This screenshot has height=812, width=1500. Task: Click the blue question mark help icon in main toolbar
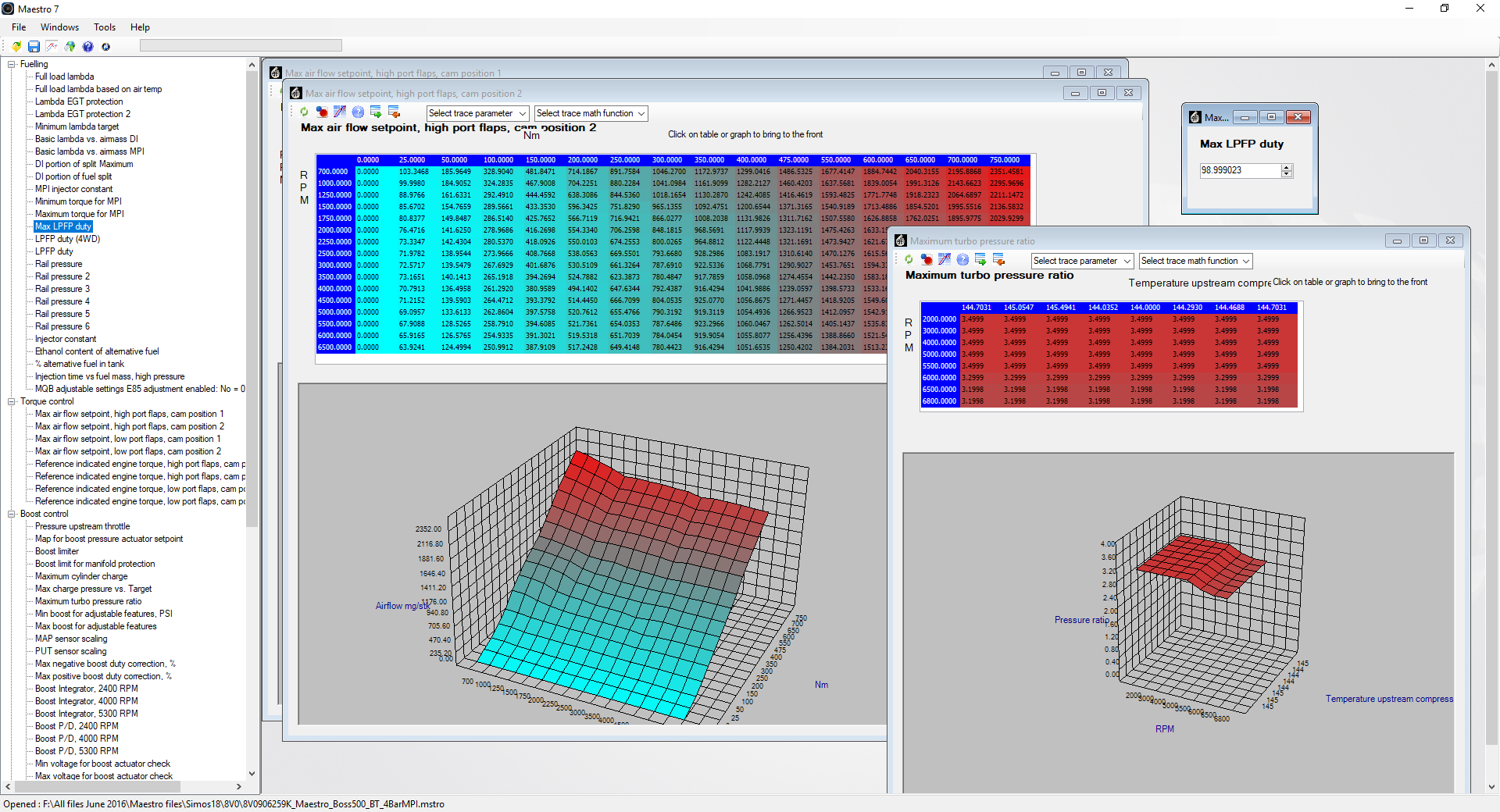pos(87,47)
